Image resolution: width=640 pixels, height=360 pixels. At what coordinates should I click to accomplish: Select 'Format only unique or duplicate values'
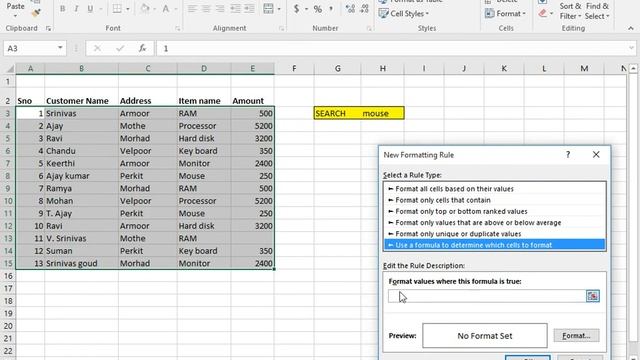coord(495,234)
